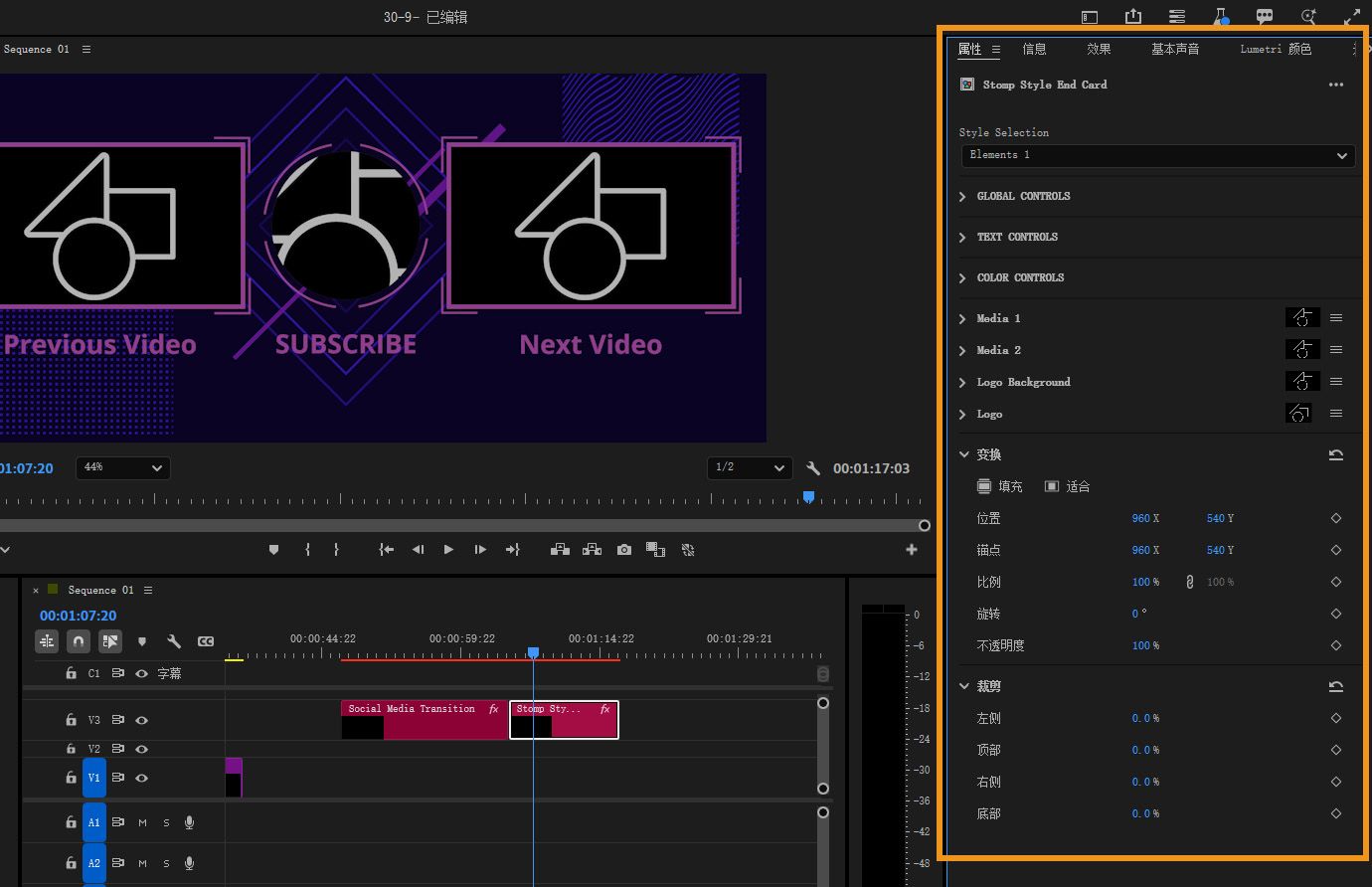
Task: Click the 填充 fill button
Action: point(999,486)
